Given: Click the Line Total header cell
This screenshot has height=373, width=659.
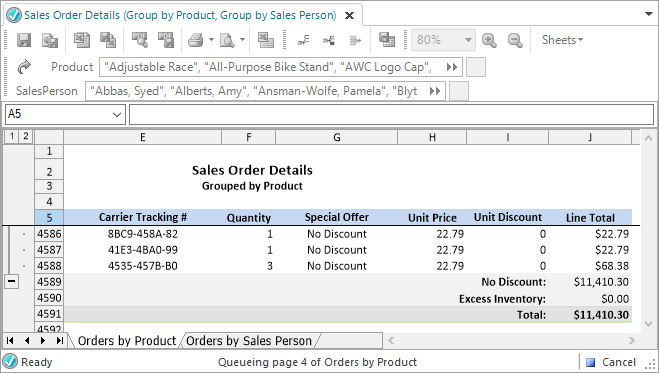Looking at the screenshot, I should coord(590,218).
